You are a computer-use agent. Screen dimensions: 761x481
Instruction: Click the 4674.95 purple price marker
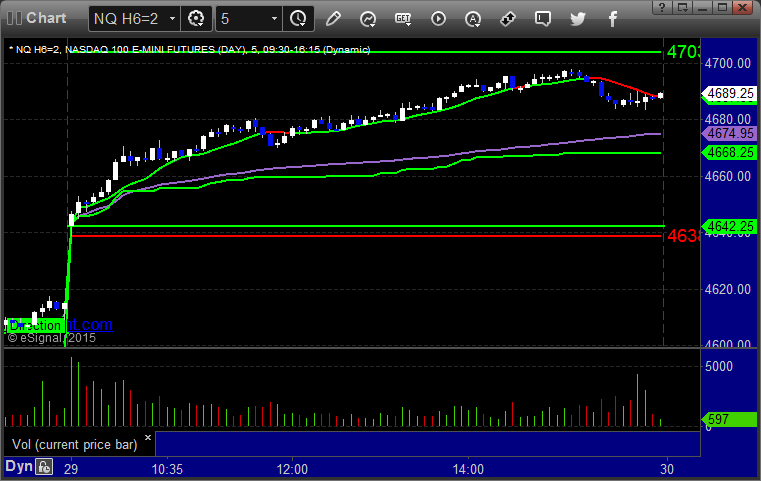point(730,133)
